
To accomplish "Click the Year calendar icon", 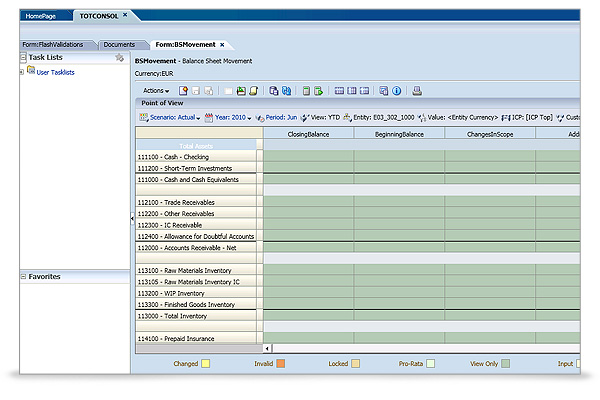I will coord(208,117).
